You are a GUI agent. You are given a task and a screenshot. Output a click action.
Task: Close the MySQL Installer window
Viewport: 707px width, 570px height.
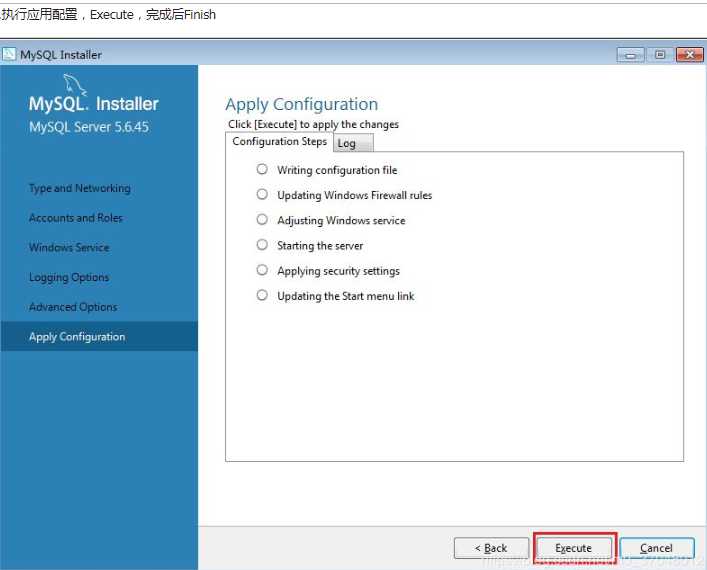[x=690, y=55]
